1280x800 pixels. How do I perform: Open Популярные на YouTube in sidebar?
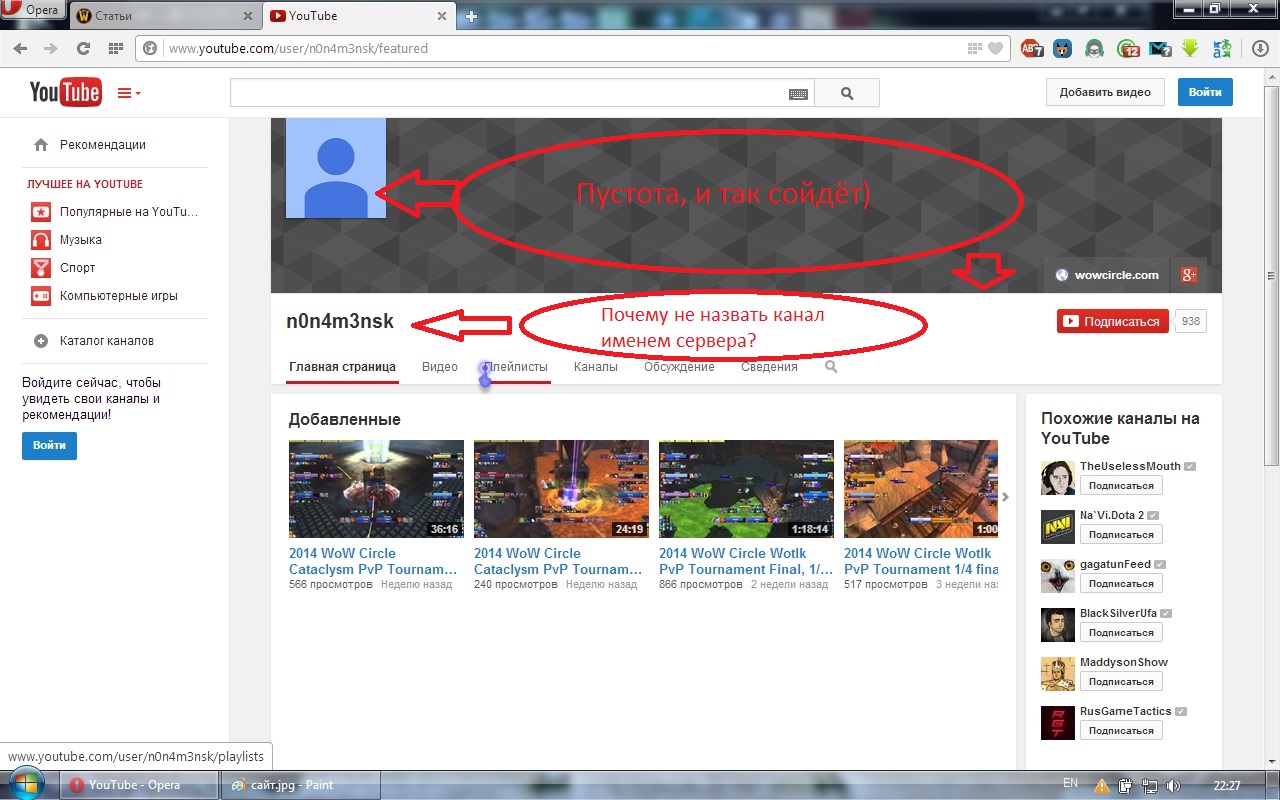tap(128, 212)
